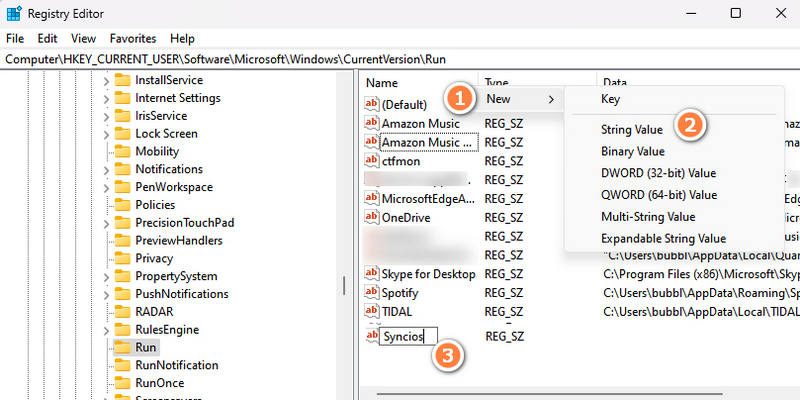Image resolution: width=800 pixels, height=400 pixels.
Task: Open the New submenu in context menu
Action: (519, 99)
